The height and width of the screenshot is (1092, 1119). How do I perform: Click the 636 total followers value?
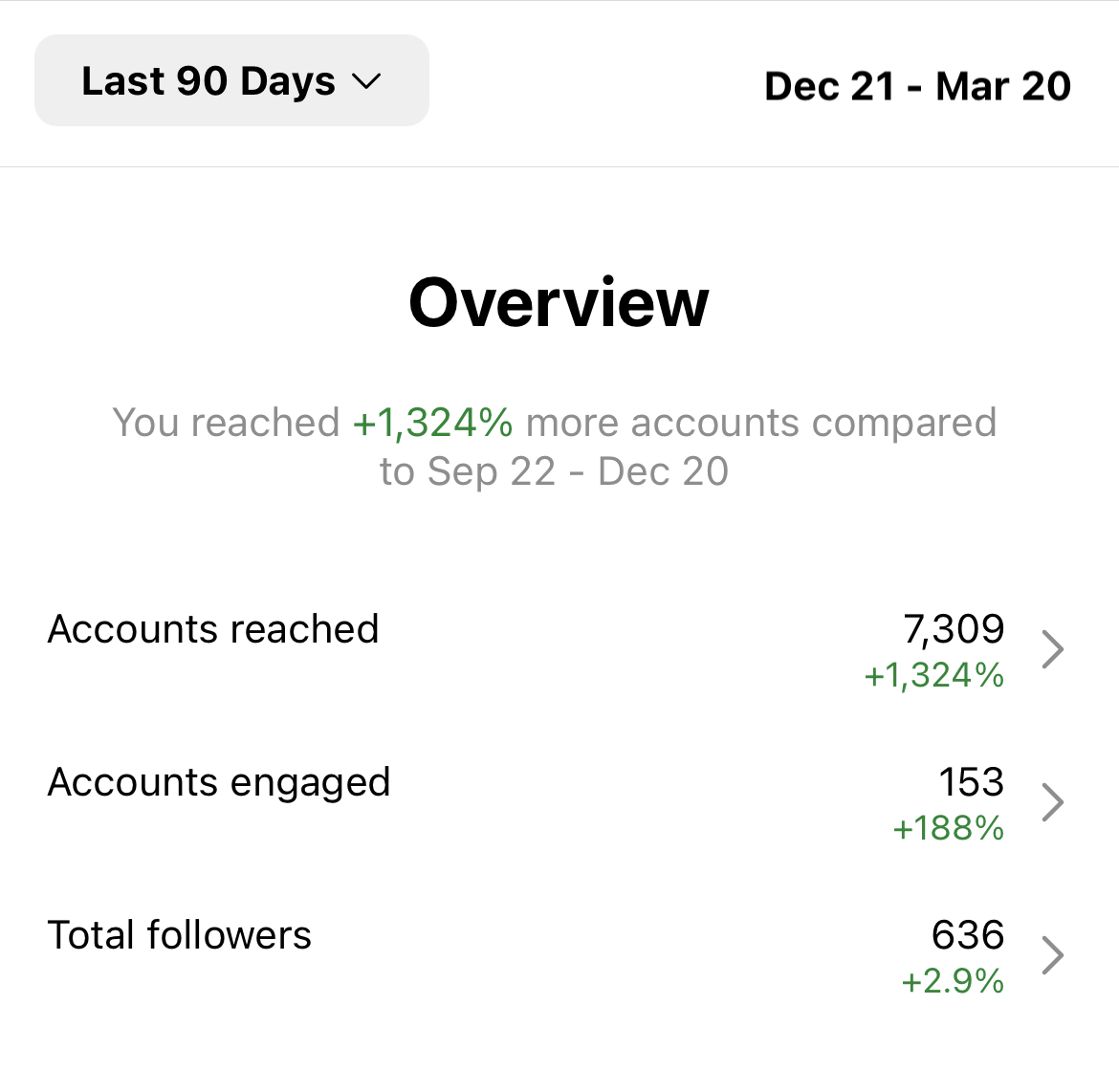pyautogui.click(x=967, y=935)
